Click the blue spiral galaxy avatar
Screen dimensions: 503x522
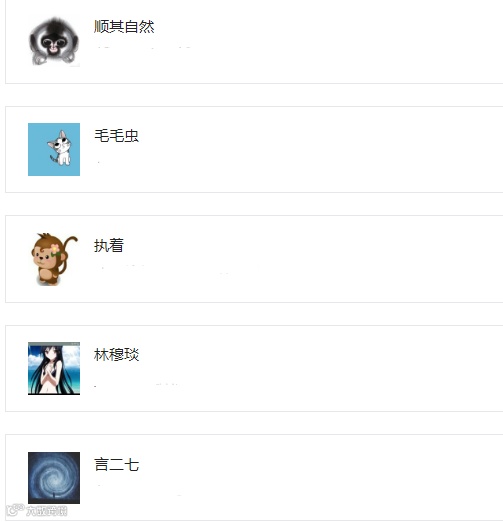point(54,478)
